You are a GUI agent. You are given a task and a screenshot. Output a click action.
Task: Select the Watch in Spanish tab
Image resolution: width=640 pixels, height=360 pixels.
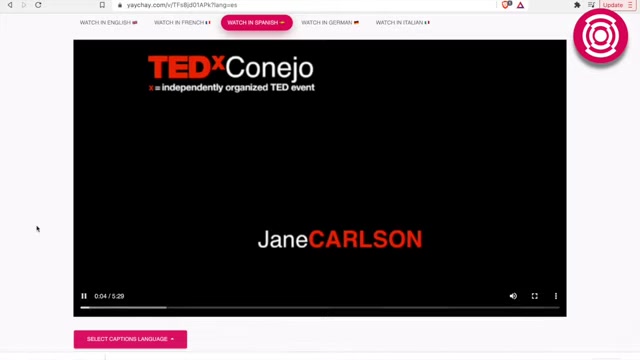tap(257, 22)
